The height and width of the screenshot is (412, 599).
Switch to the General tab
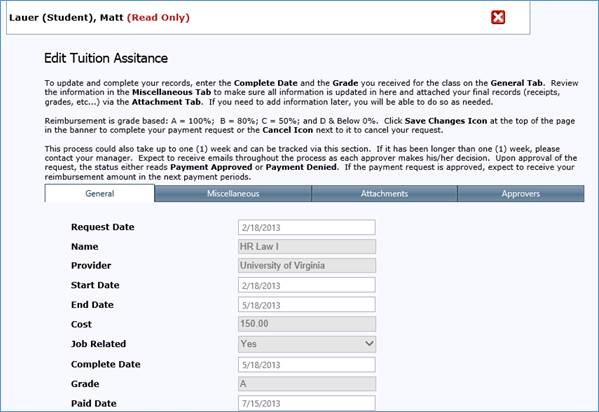pos(100,193)
